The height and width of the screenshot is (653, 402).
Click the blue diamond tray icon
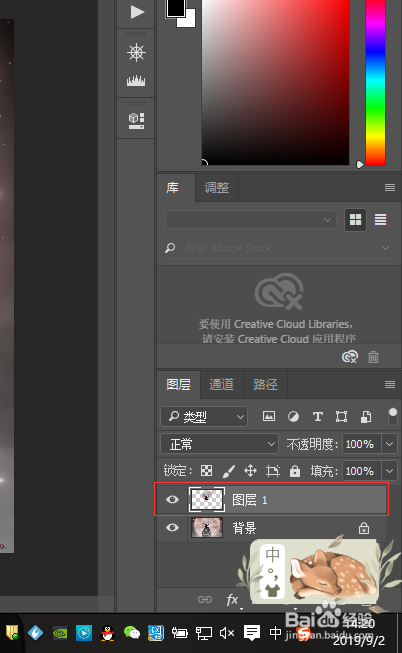[35, 633]
